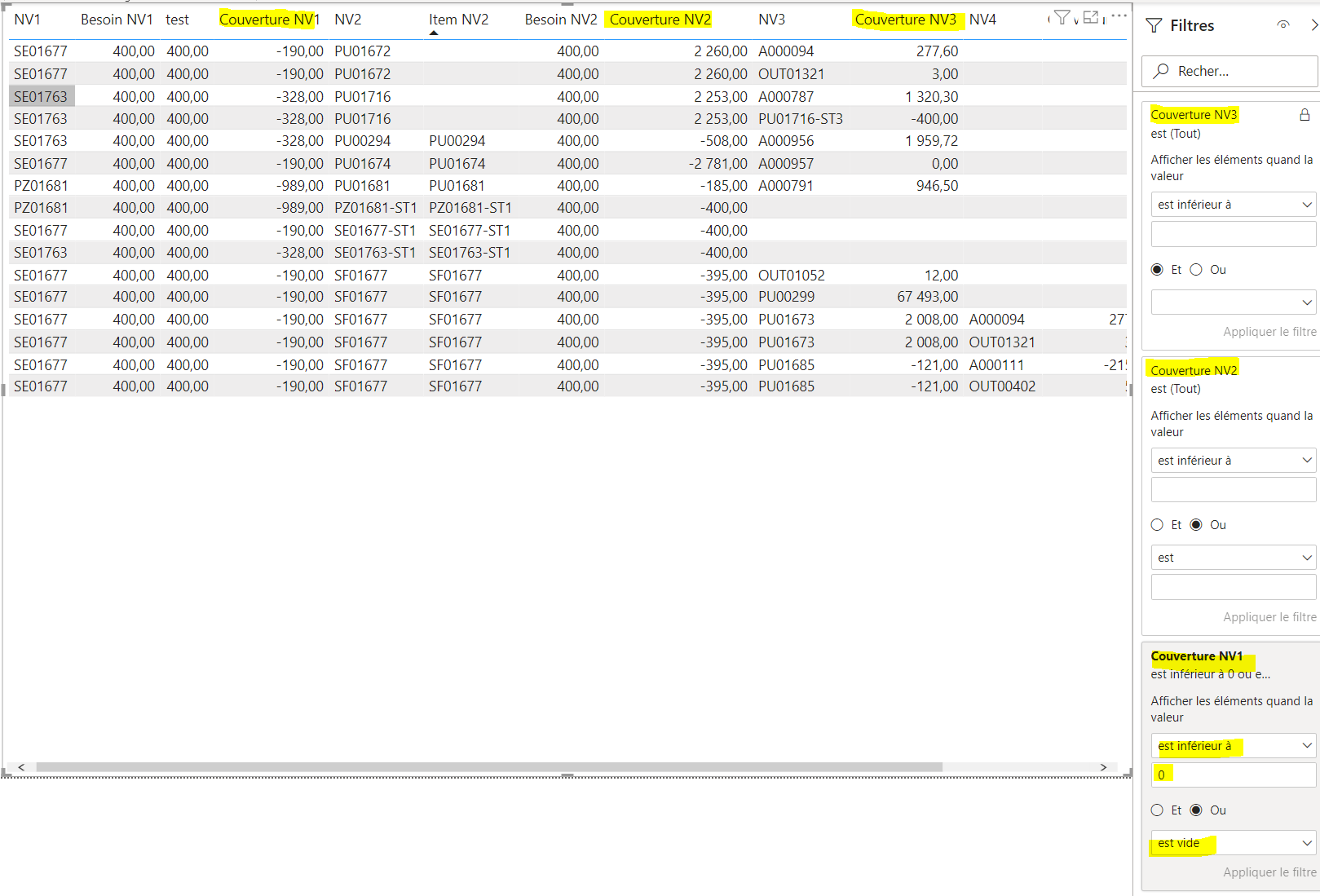Click the horizontal scrollbar thumb of the table
Viewport: 1320px width, 896px height.
489,767
